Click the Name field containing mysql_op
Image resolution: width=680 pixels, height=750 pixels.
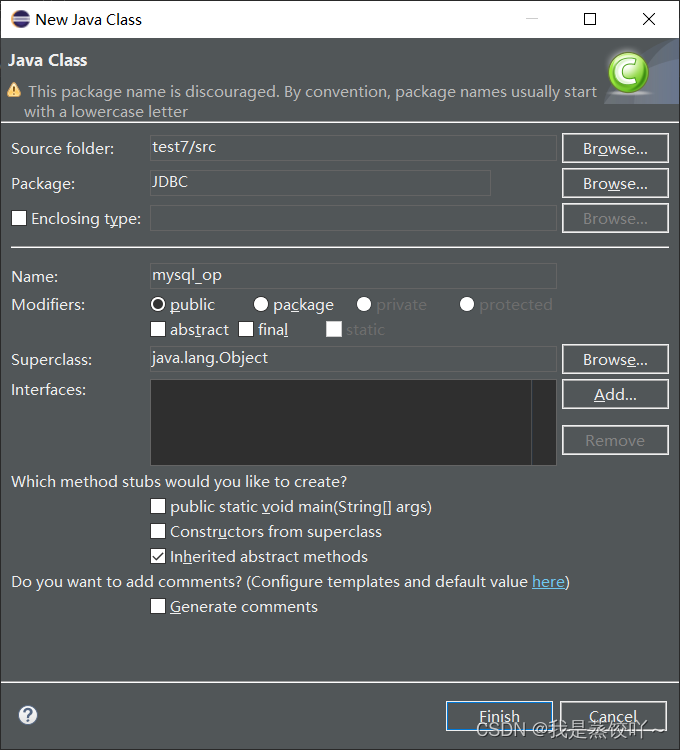[x=352, y=276]
